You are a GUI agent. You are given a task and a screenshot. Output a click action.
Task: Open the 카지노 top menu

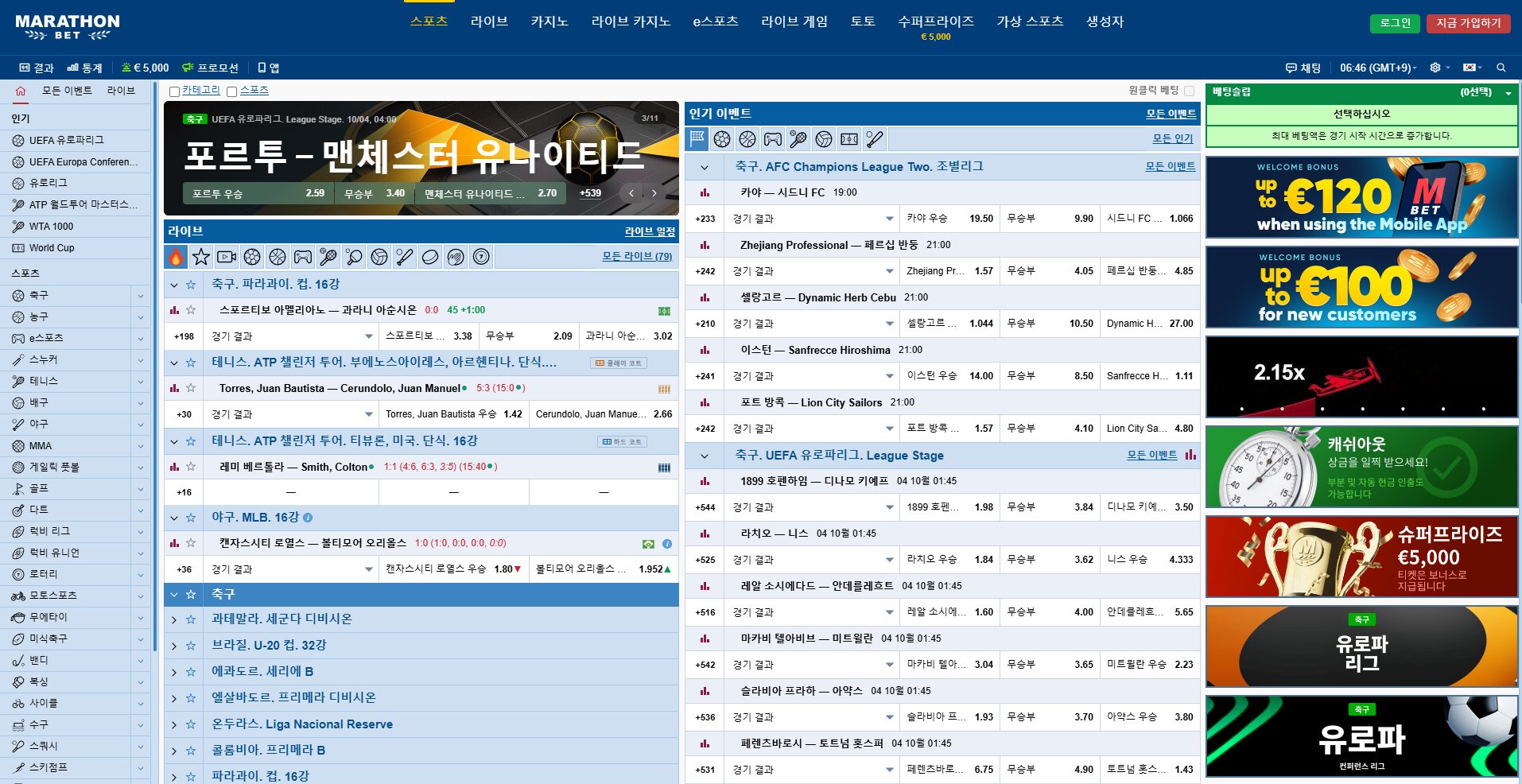pyautogui.click(x=549, y=21)
